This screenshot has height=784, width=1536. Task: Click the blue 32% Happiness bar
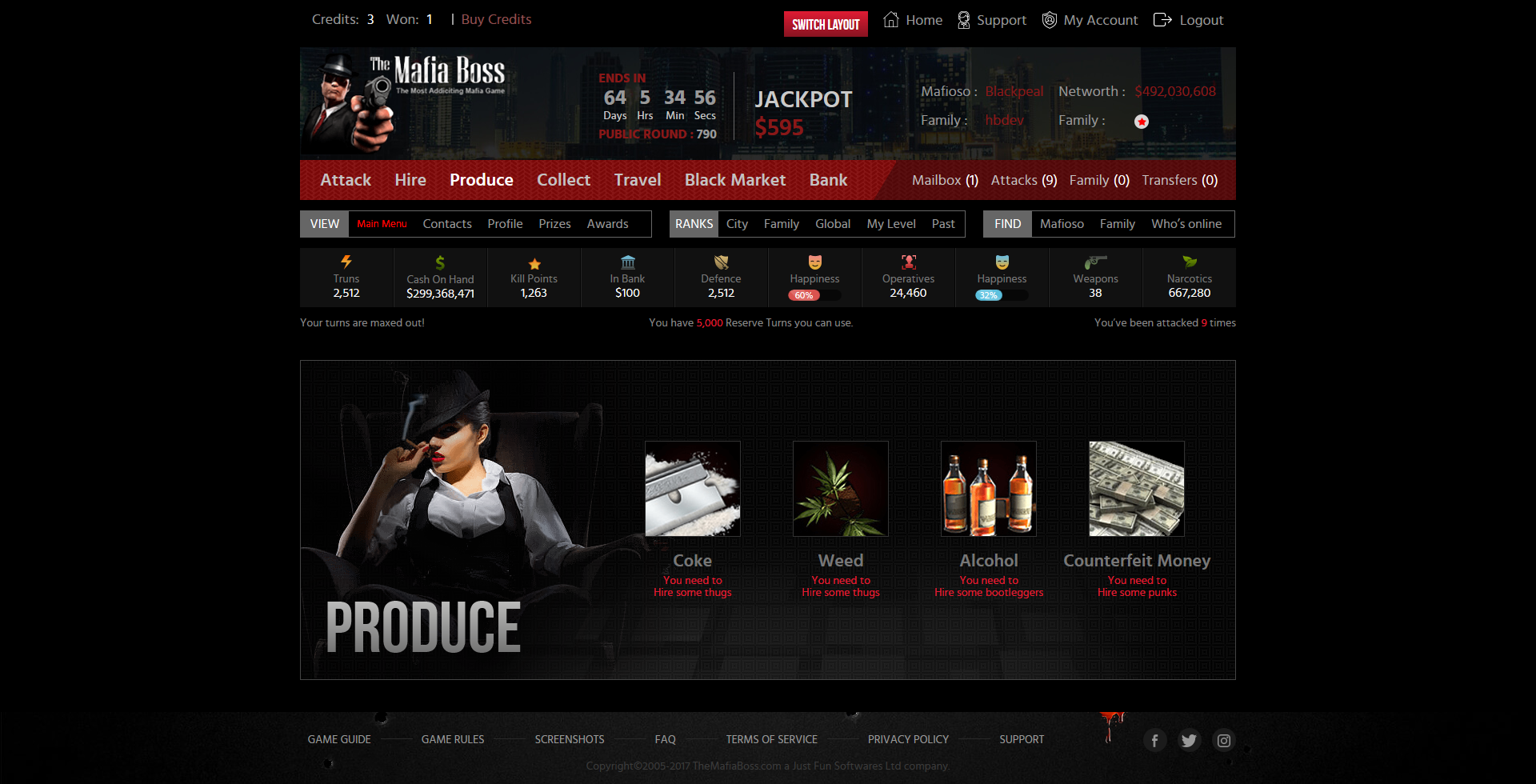[x=1002, y=295]
